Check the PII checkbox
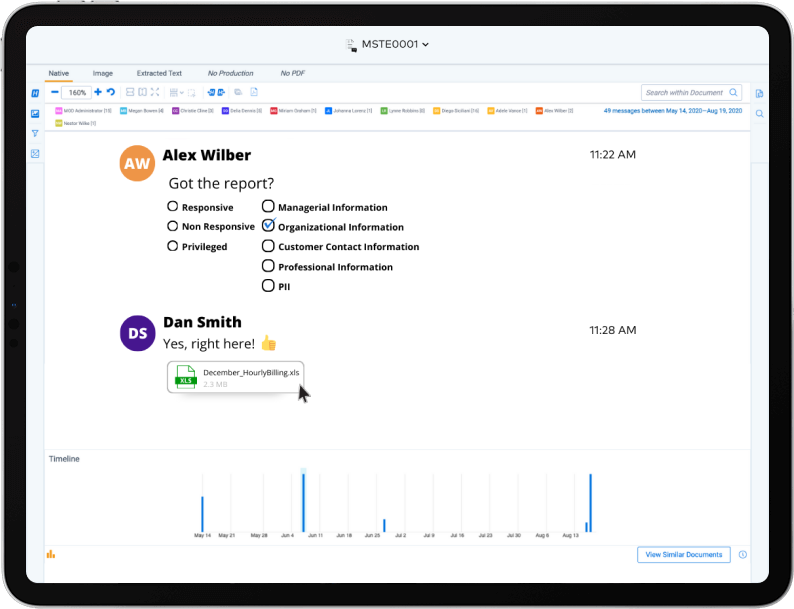 [268, 286]
